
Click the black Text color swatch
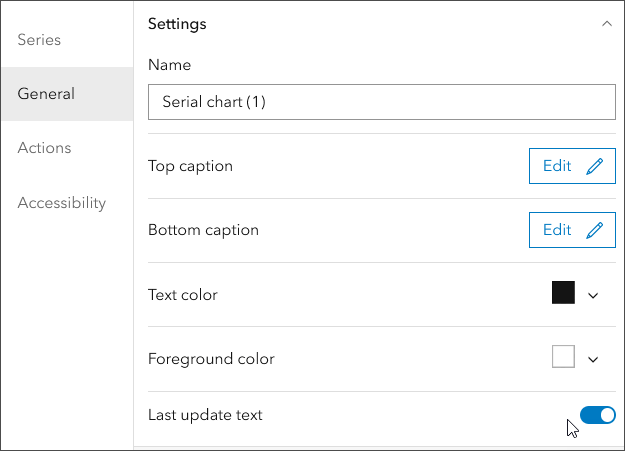point(563,293)
